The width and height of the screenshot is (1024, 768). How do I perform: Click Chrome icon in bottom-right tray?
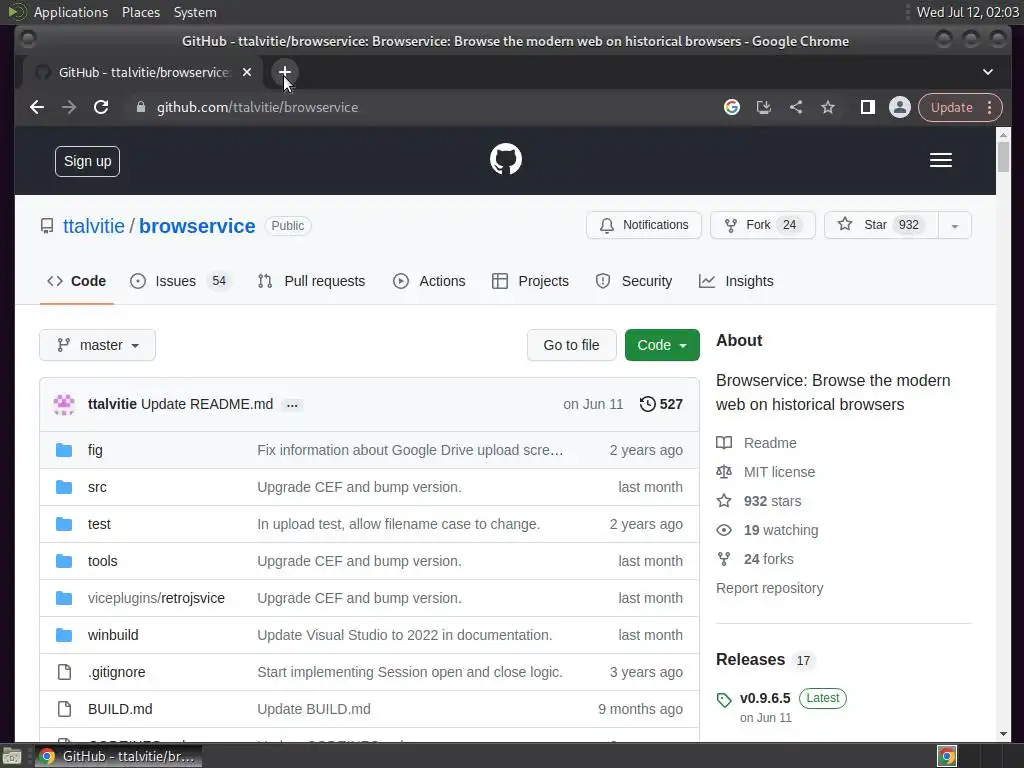point(947,756)
